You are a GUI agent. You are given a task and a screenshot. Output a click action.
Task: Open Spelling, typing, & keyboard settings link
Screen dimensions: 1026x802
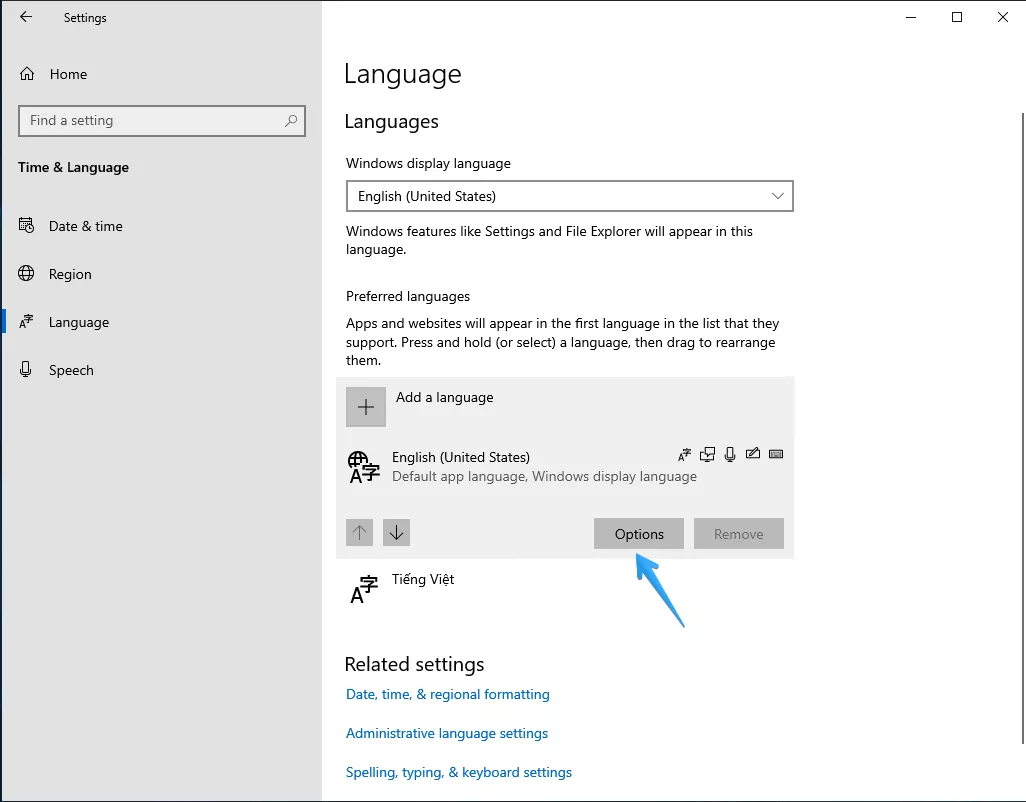coord(459,772)
